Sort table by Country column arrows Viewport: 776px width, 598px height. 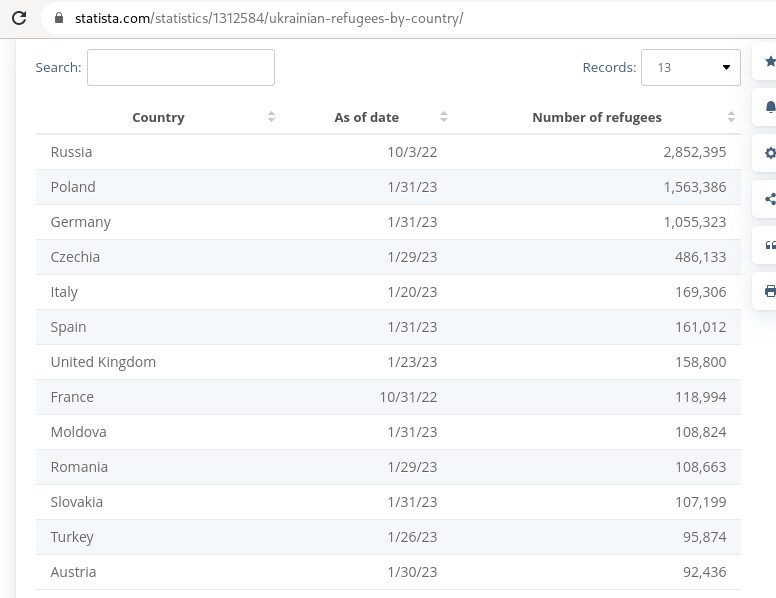[271, 117]
